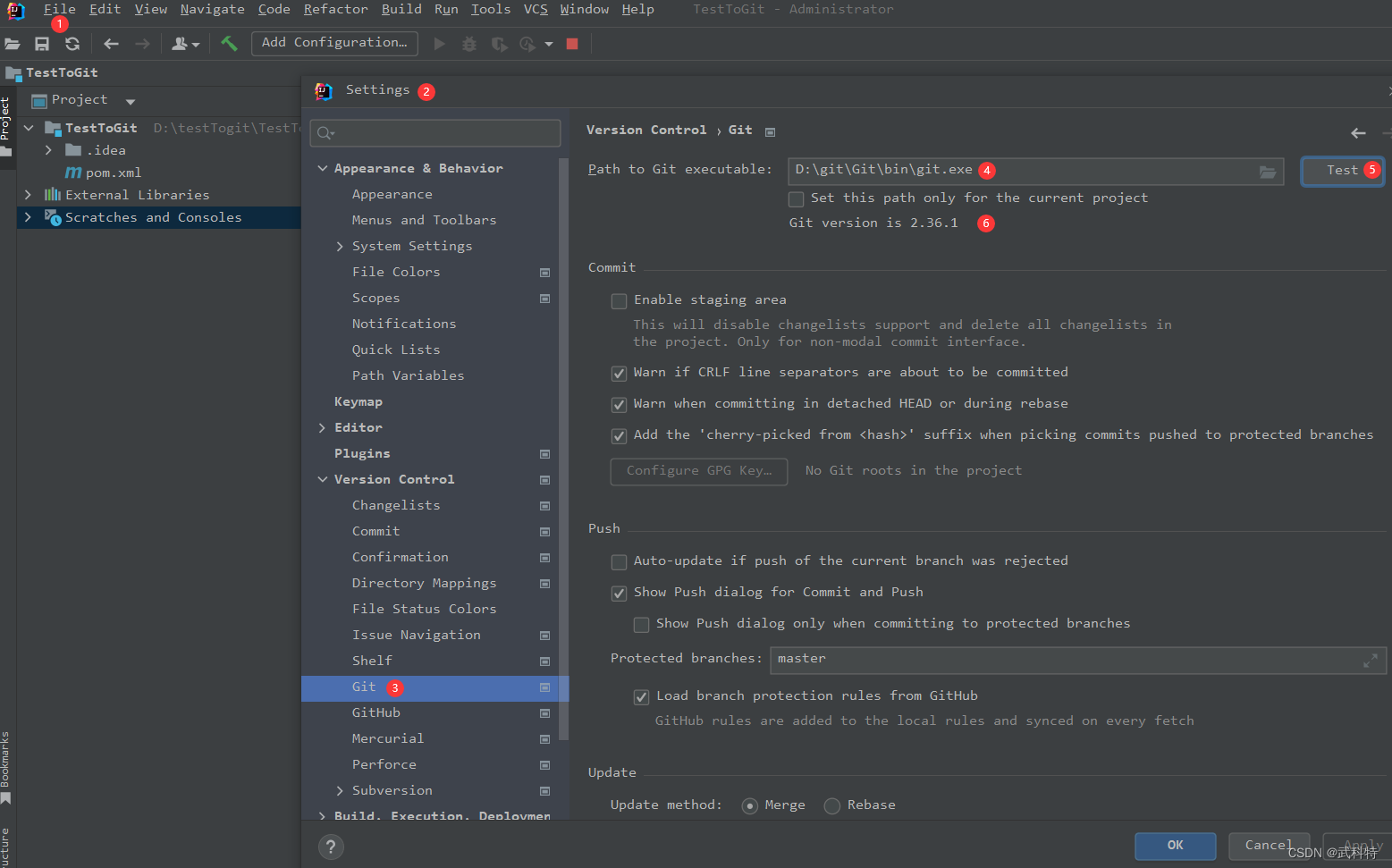The width and height of the screenshot is (1392, 868).
Task: Open GitHub settings page in tree
Action: (376, 713)
